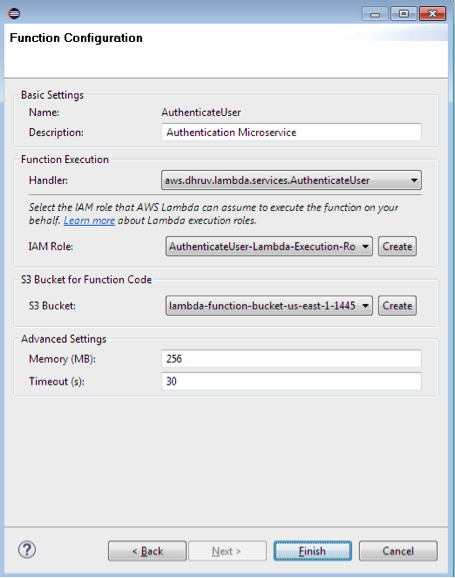Click the Memory (MB) field
Screen dimensions: 455x578
pyautogui.click(x=291, y=359)
